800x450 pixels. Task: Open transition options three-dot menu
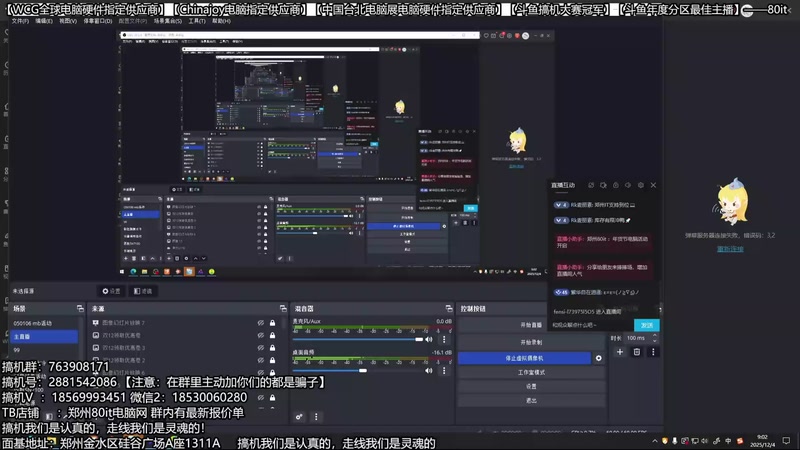(x=653, y=352)
